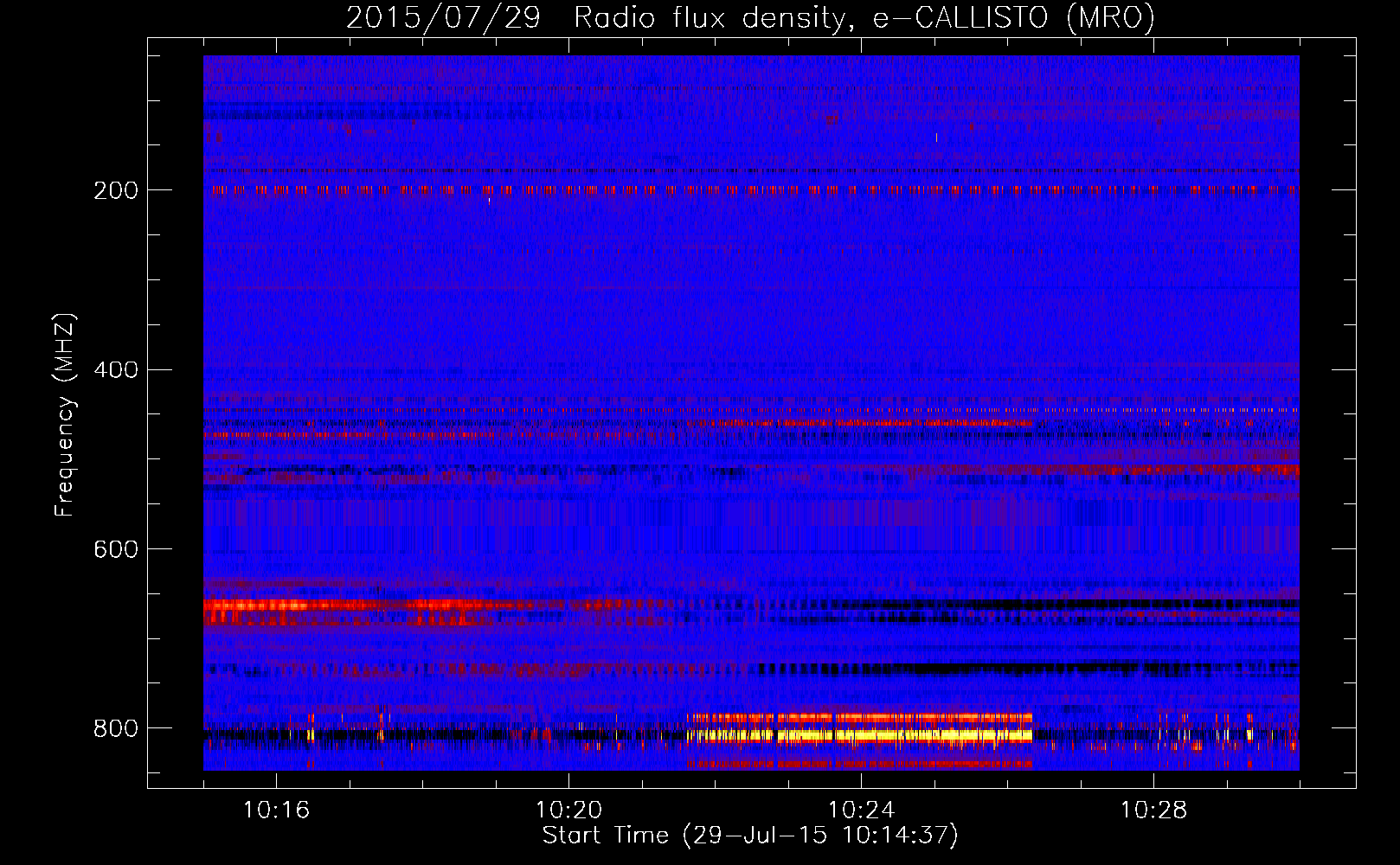Viewport: 1400px width, 865px height.
Task: Click the 10:20 time tick label
Action: click(x=568, y=811)
